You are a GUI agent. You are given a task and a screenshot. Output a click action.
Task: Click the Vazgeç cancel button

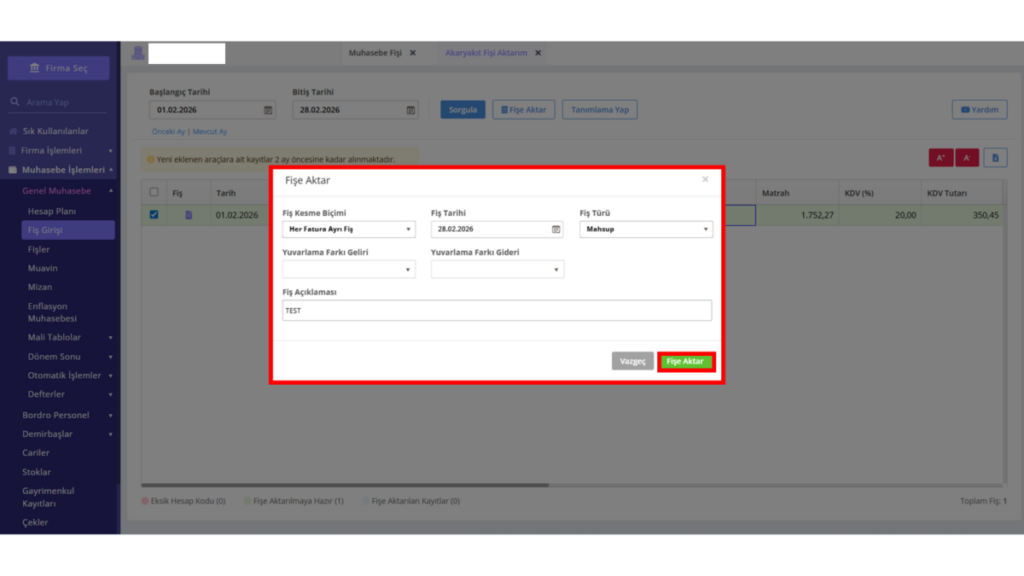tap(632, 361)
